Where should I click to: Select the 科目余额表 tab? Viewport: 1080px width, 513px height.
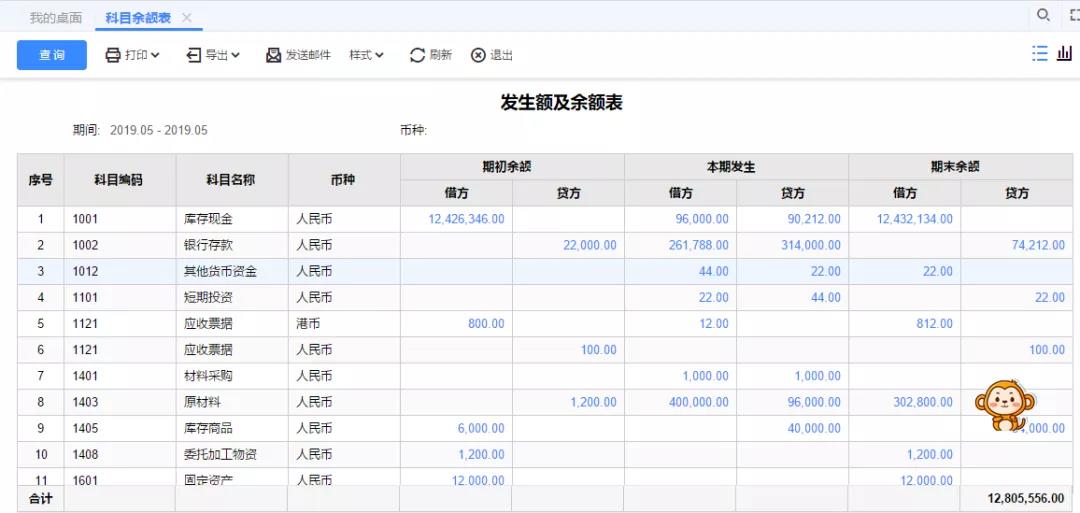[x=137, y=18]
